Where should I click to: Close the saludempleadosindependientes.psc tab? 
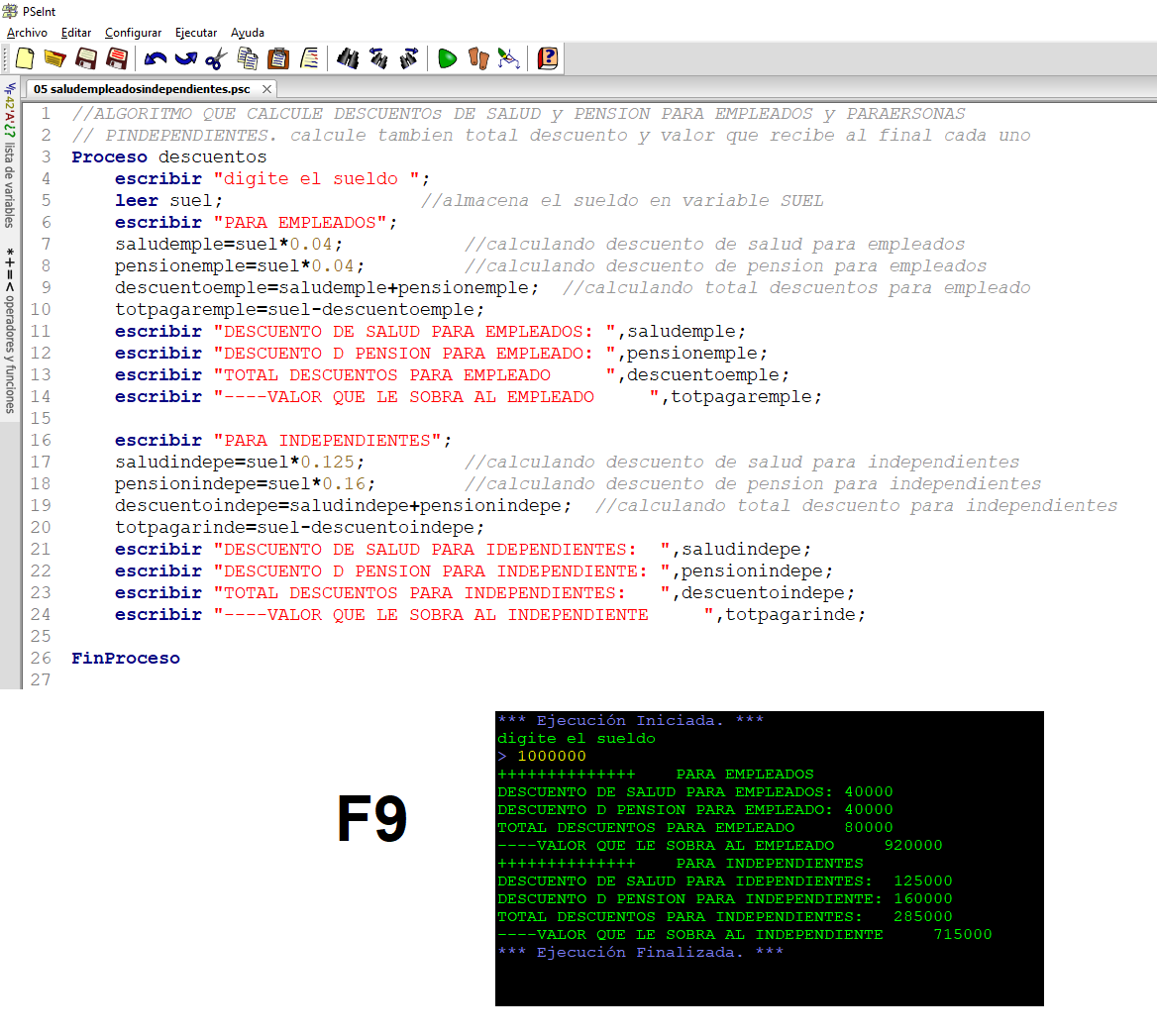click(x=266, y=88)
